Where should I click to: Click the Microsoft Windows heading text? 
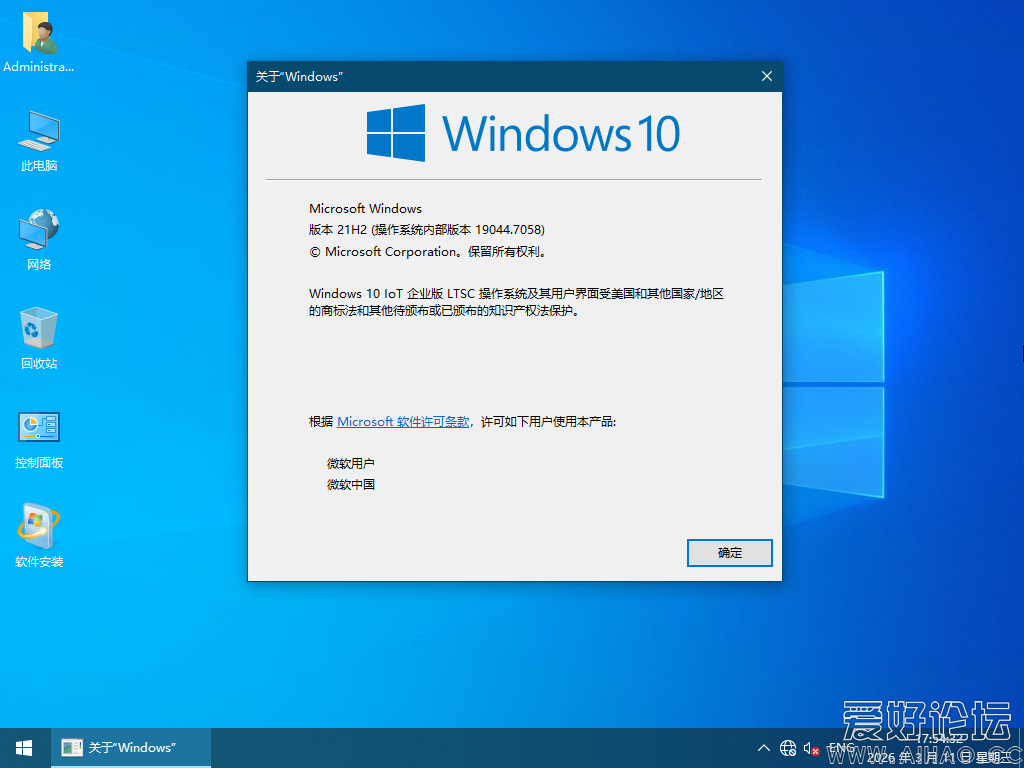point(365,209)
